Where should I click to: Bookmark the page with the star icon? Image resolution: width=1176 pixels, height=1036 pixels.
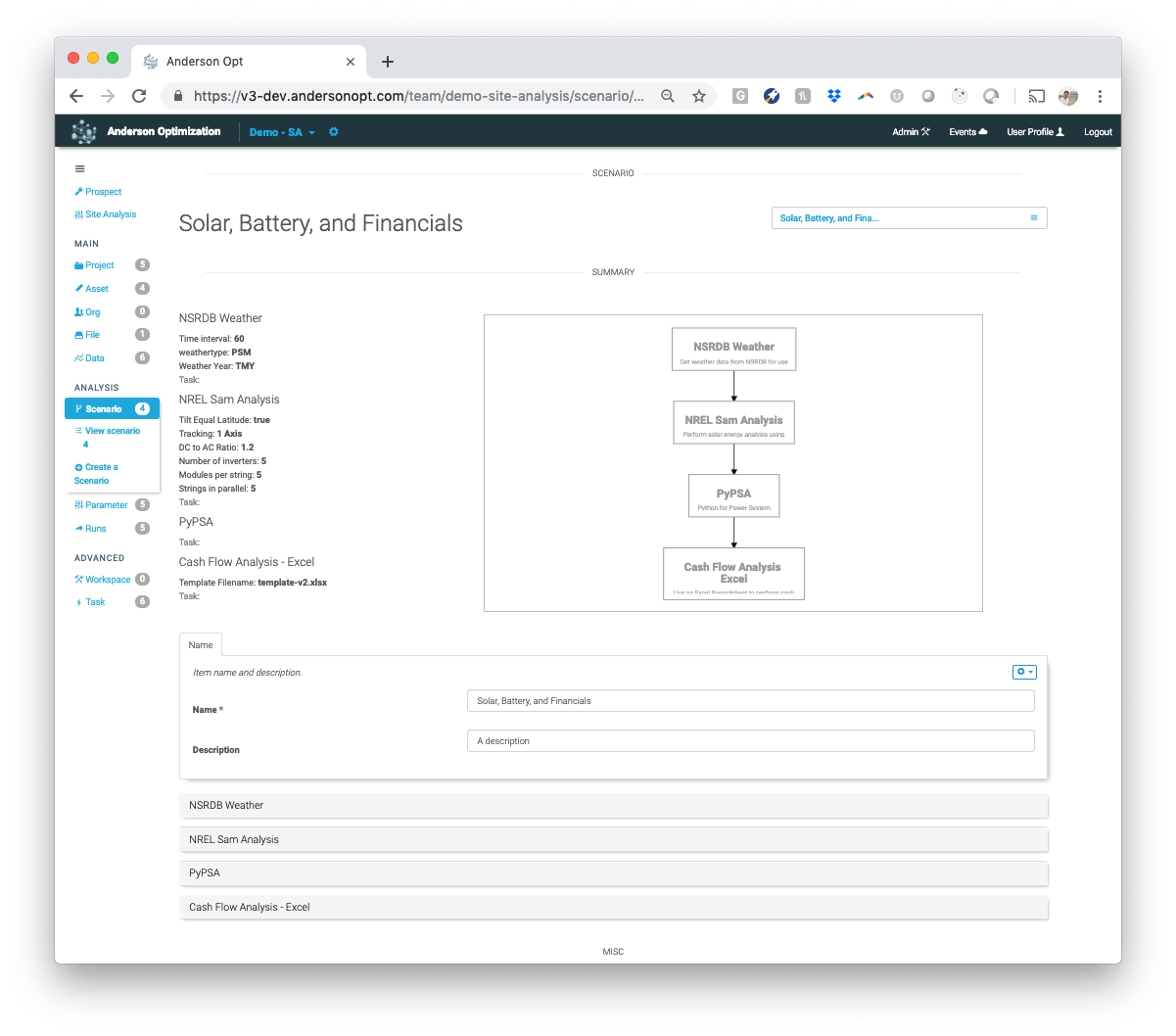699,96
